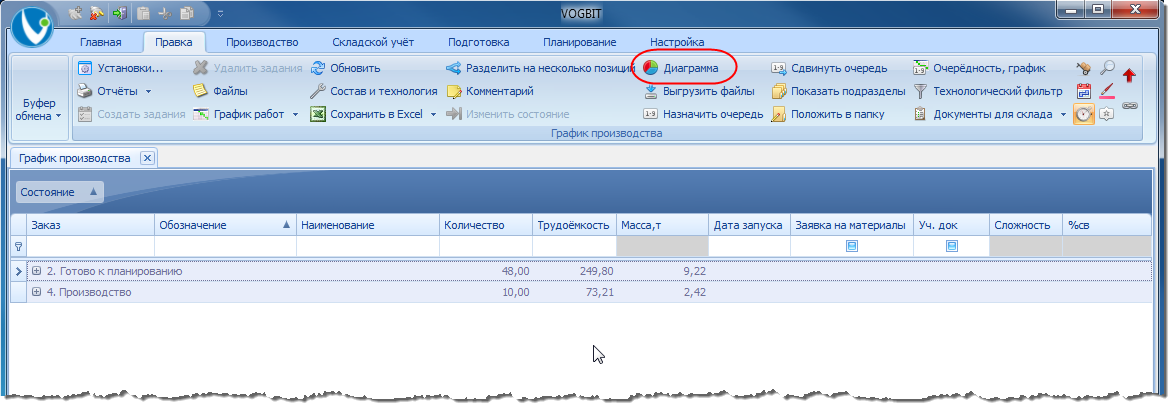Click the Дата запуска filter row field

[x=749, y=246]
